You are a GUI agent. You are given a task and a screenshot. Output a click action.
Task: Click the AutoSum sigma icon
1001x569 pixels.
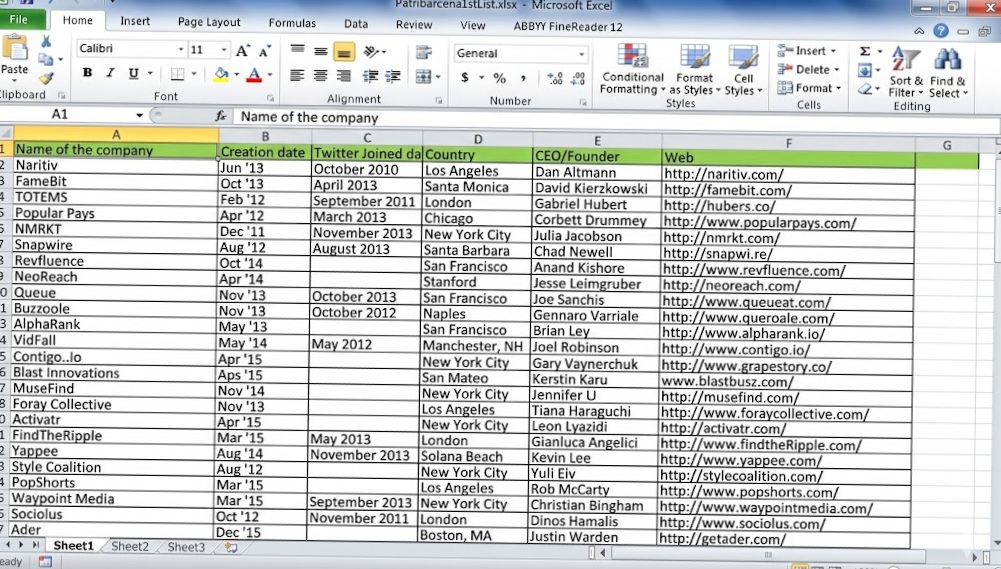click(865, 51)
